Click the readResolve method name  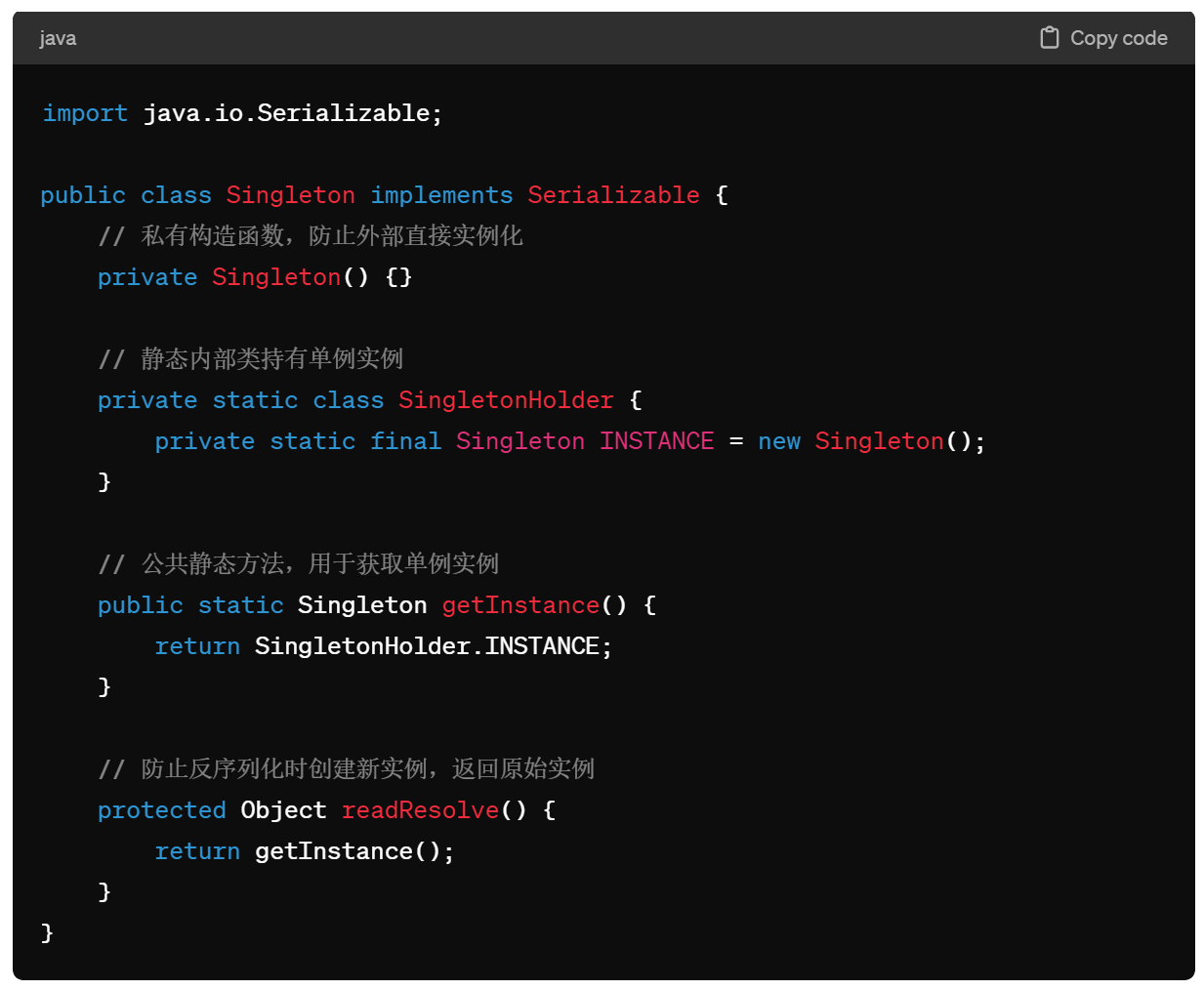pyautogui.click(x=420, y=810)
